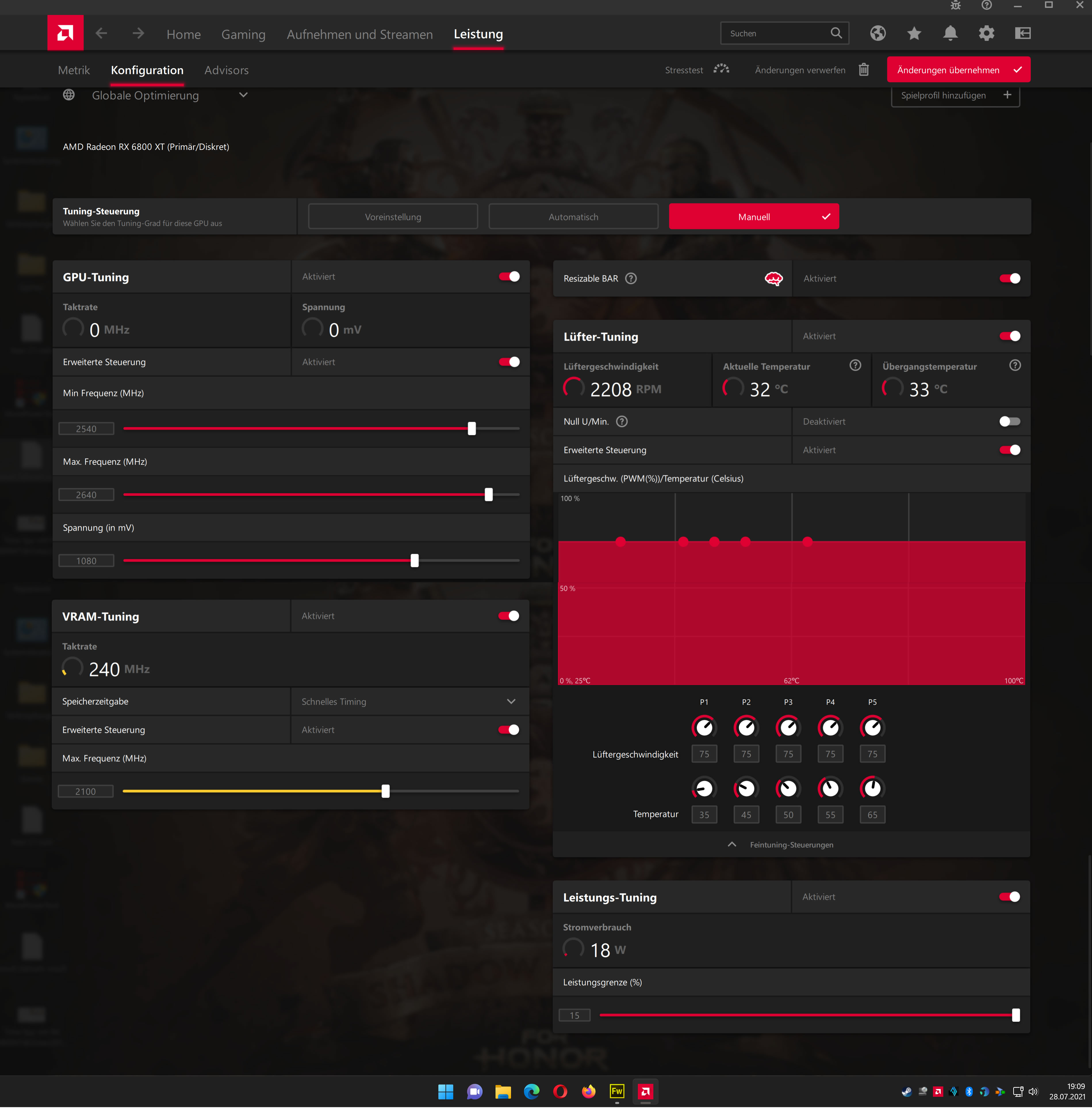Enable the Null U/Min. toggle
This screenshot has width=1092, height=1108.
(x=1009, y=421)
